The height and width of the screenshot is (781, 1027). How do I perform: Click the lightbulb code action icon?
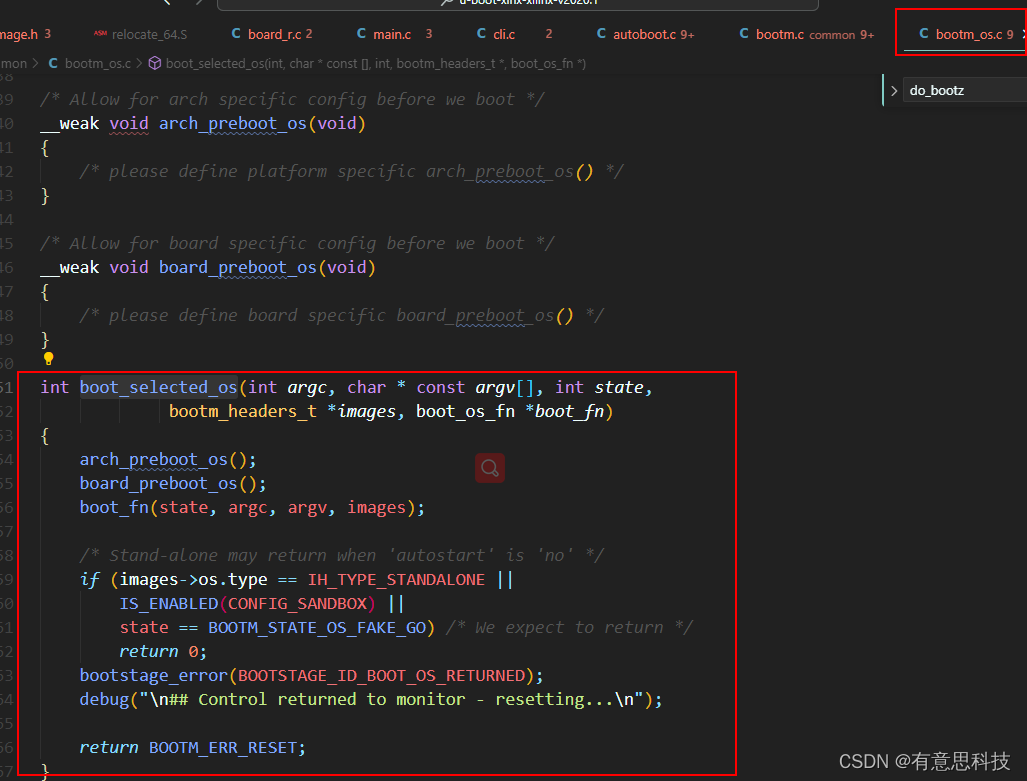coord(48,358)
